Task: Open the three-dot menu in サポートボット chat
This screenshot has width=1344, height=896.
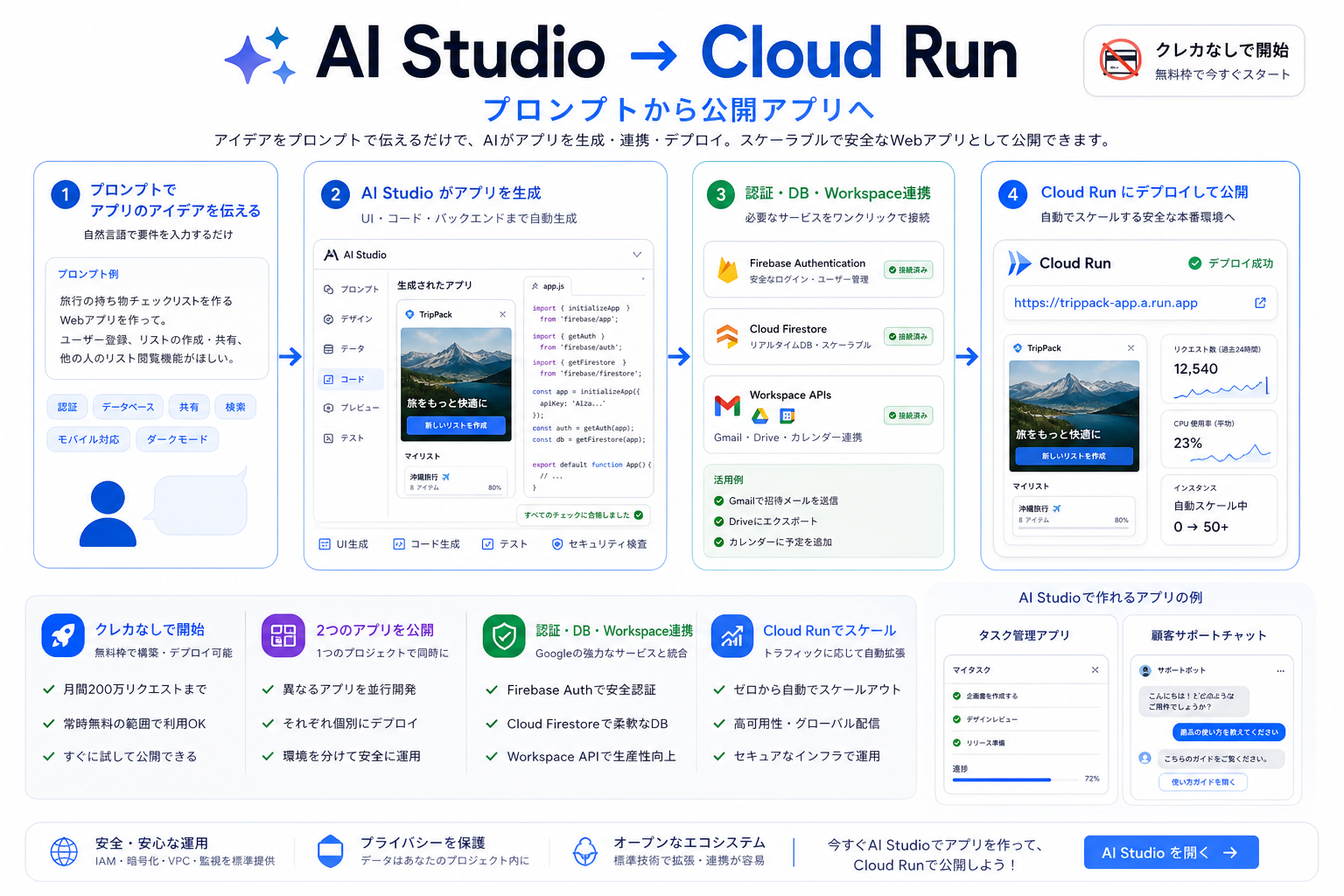Action: pos(1280,670)
